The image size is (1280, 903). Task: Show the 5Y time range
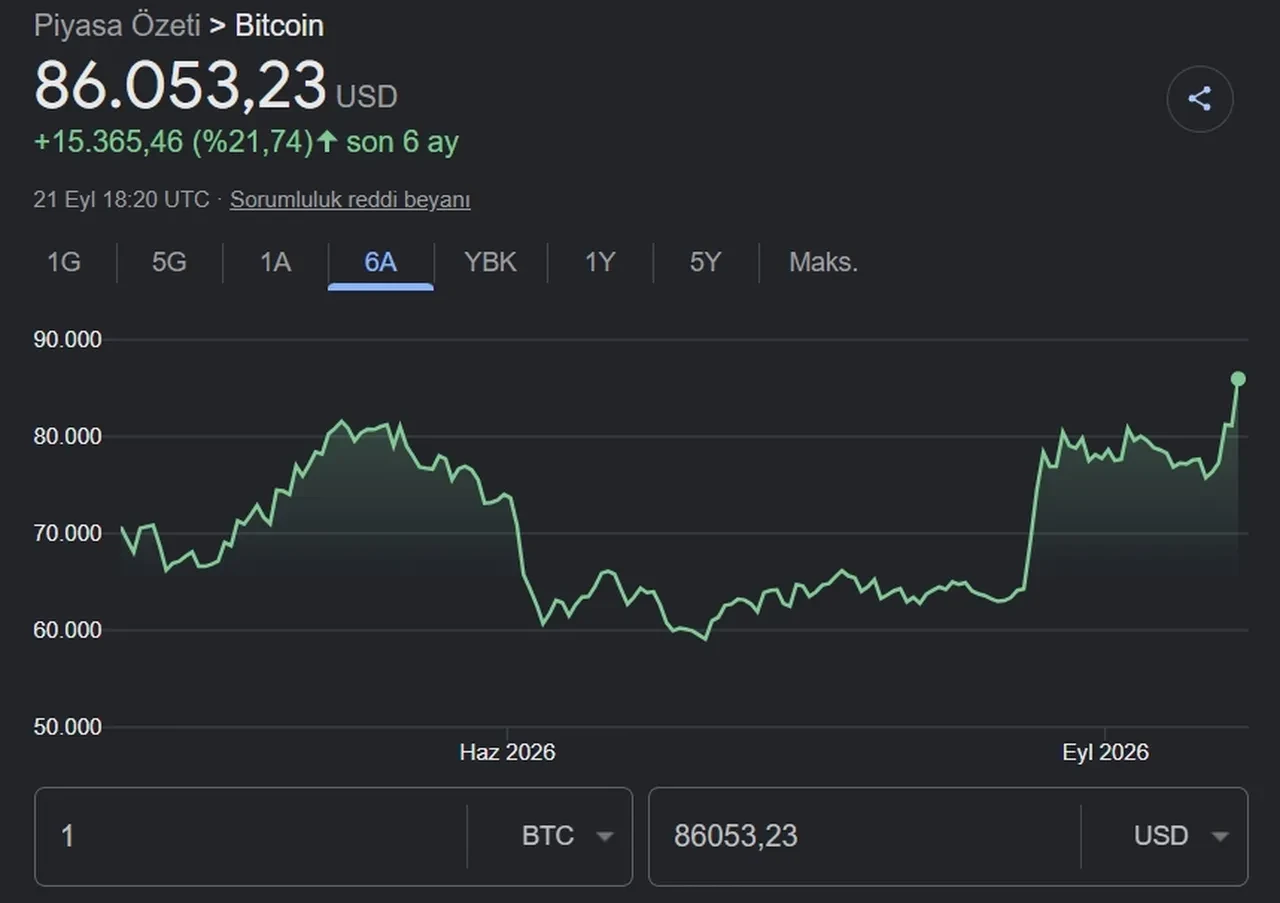click(705, 262)
